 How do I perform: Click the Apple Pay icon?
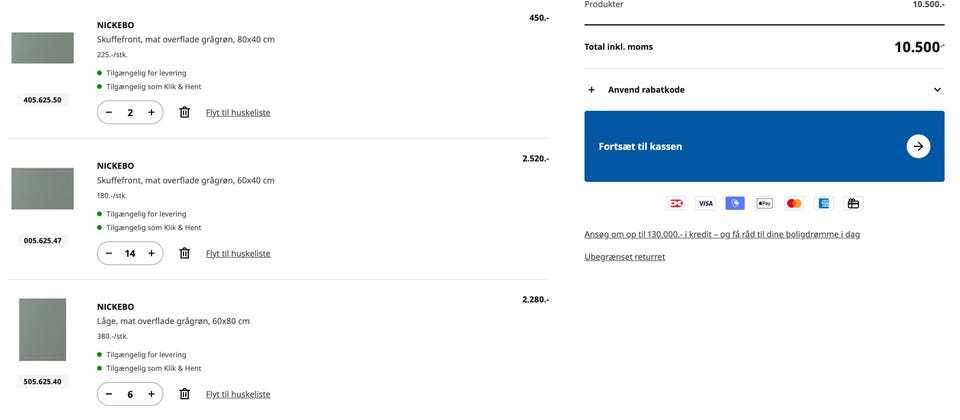tap(764, 203)
